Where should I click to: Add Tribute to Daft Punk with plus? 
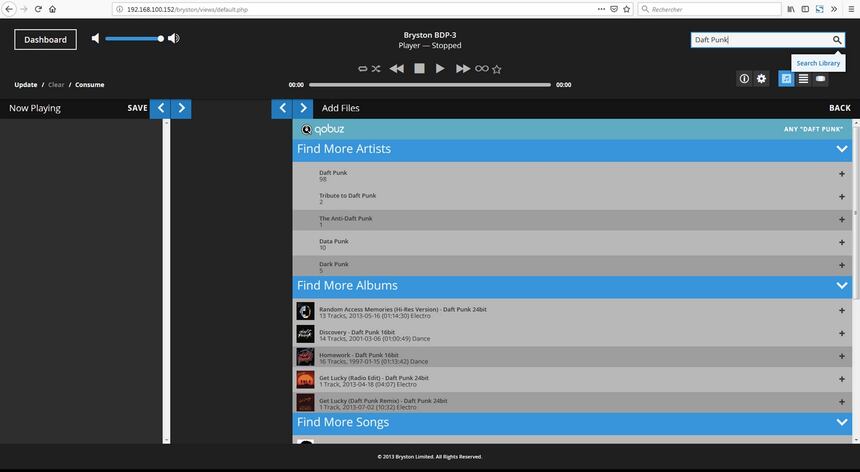(841, 197)
